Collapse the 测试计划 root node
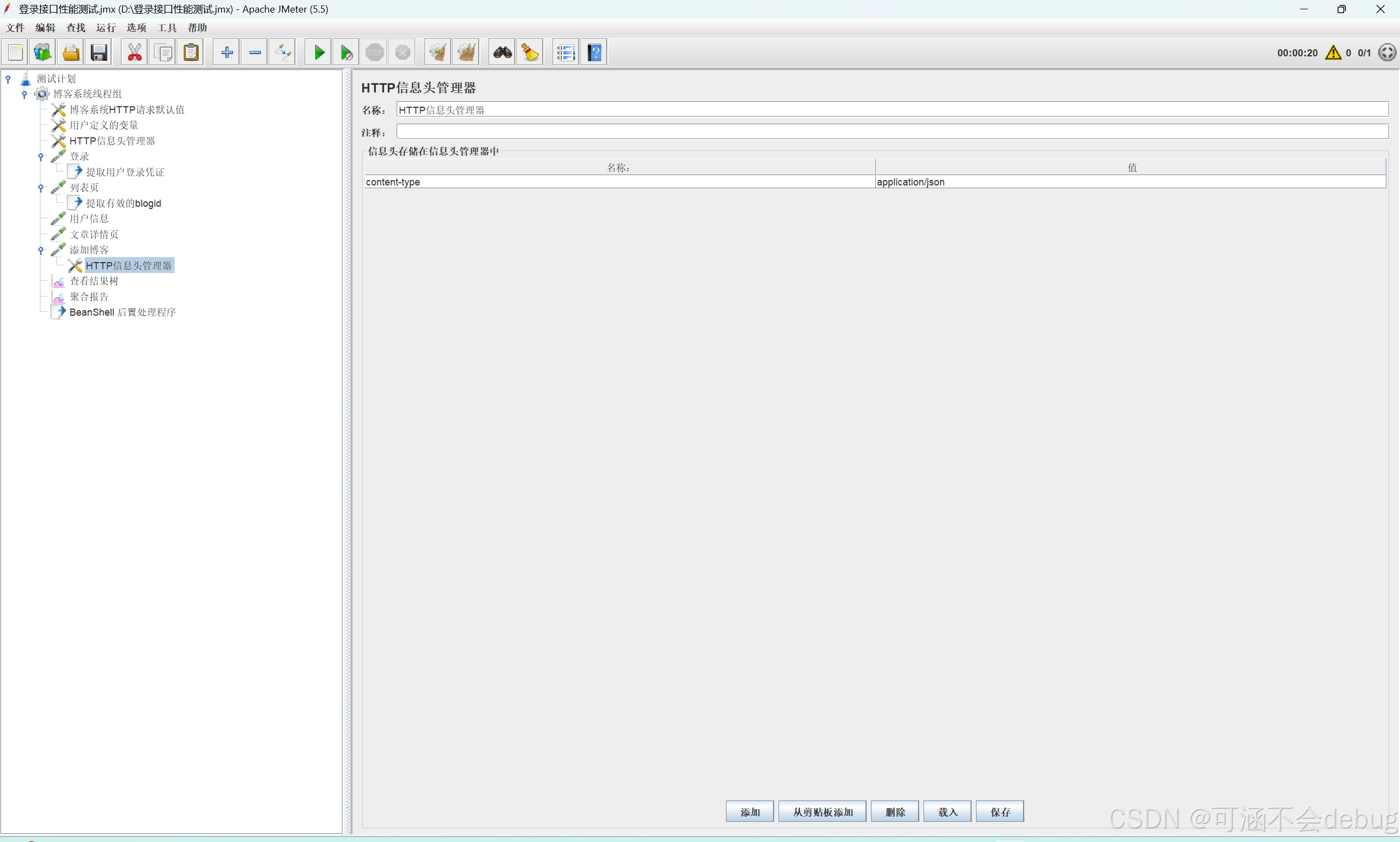The image size is (1400, 842). click(x=8, y=79)
